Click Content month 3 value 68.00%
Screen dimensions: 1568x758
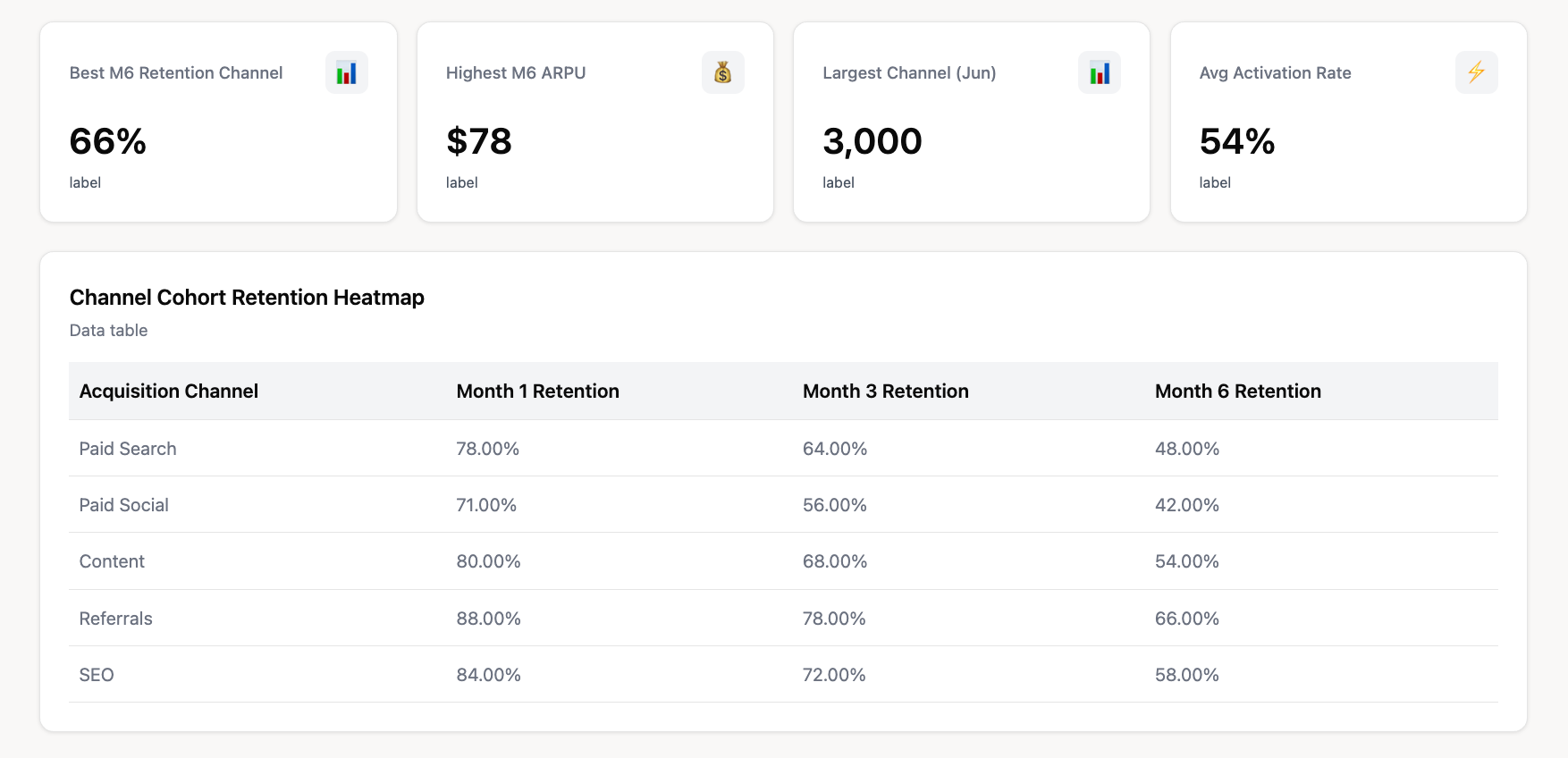(835, 561)
